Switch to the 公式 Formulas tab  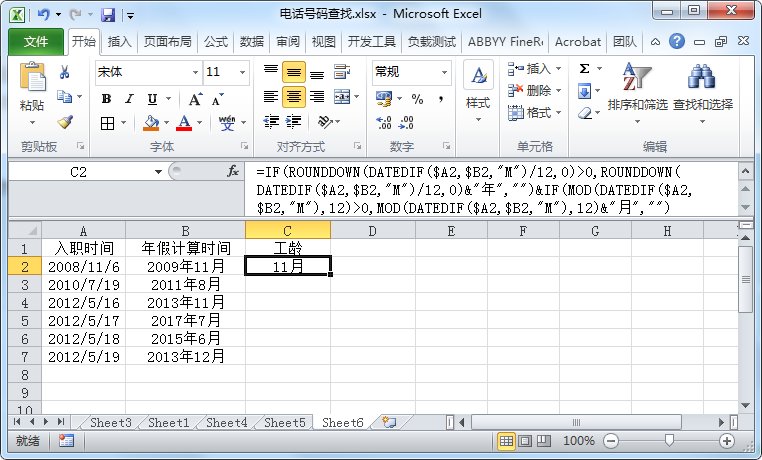216,42
